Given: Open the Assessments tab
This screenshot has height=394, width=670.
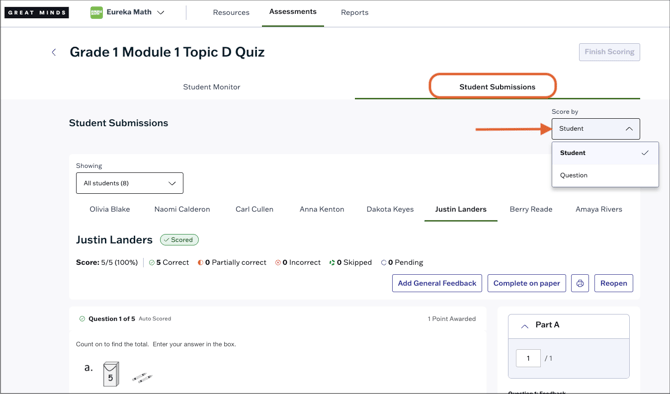Looking at the screenshot, I should pos(293,12).
